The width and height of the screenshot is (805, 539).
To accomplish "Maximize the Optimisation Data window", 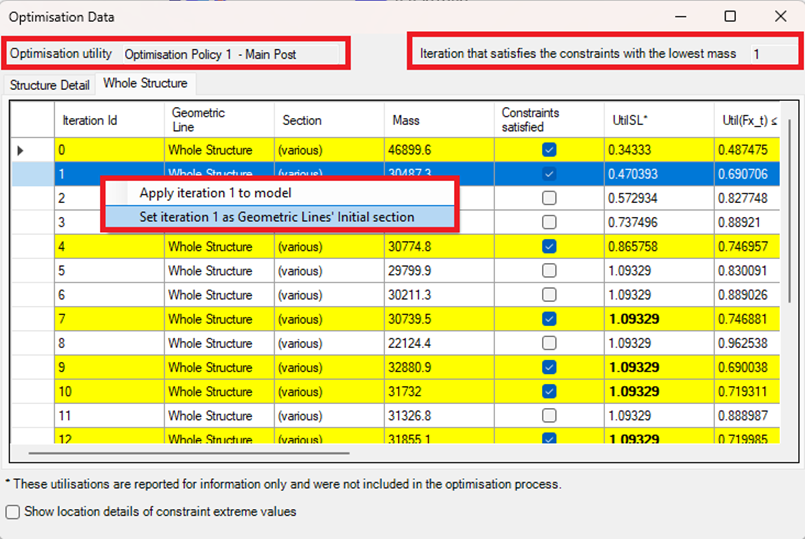I will click(730, 16).
